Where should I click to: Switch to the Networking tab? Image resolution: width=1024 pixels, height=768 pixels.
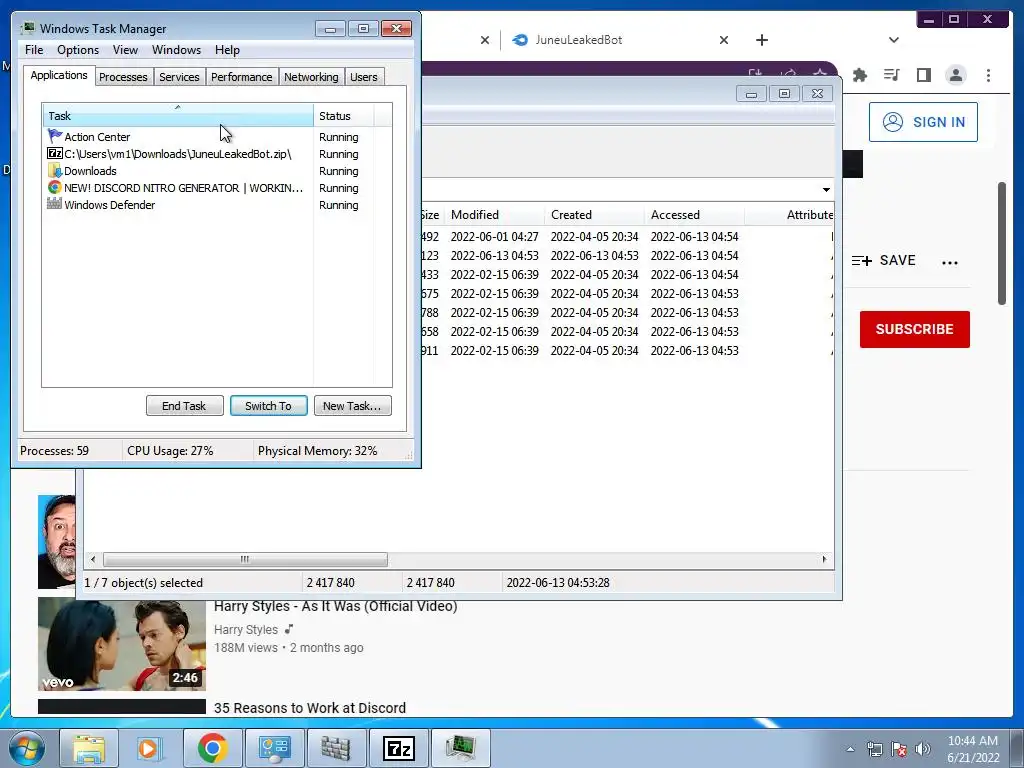tap(311, 77)
